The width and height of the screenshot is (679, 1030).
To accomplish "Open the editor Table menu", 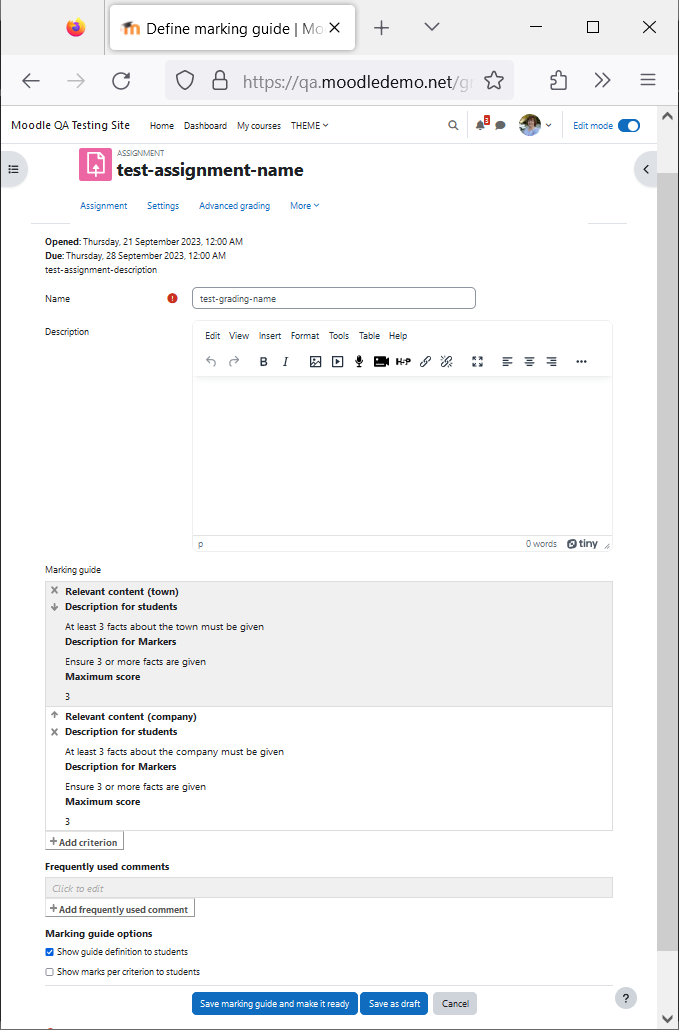I will tap(369, 336).
